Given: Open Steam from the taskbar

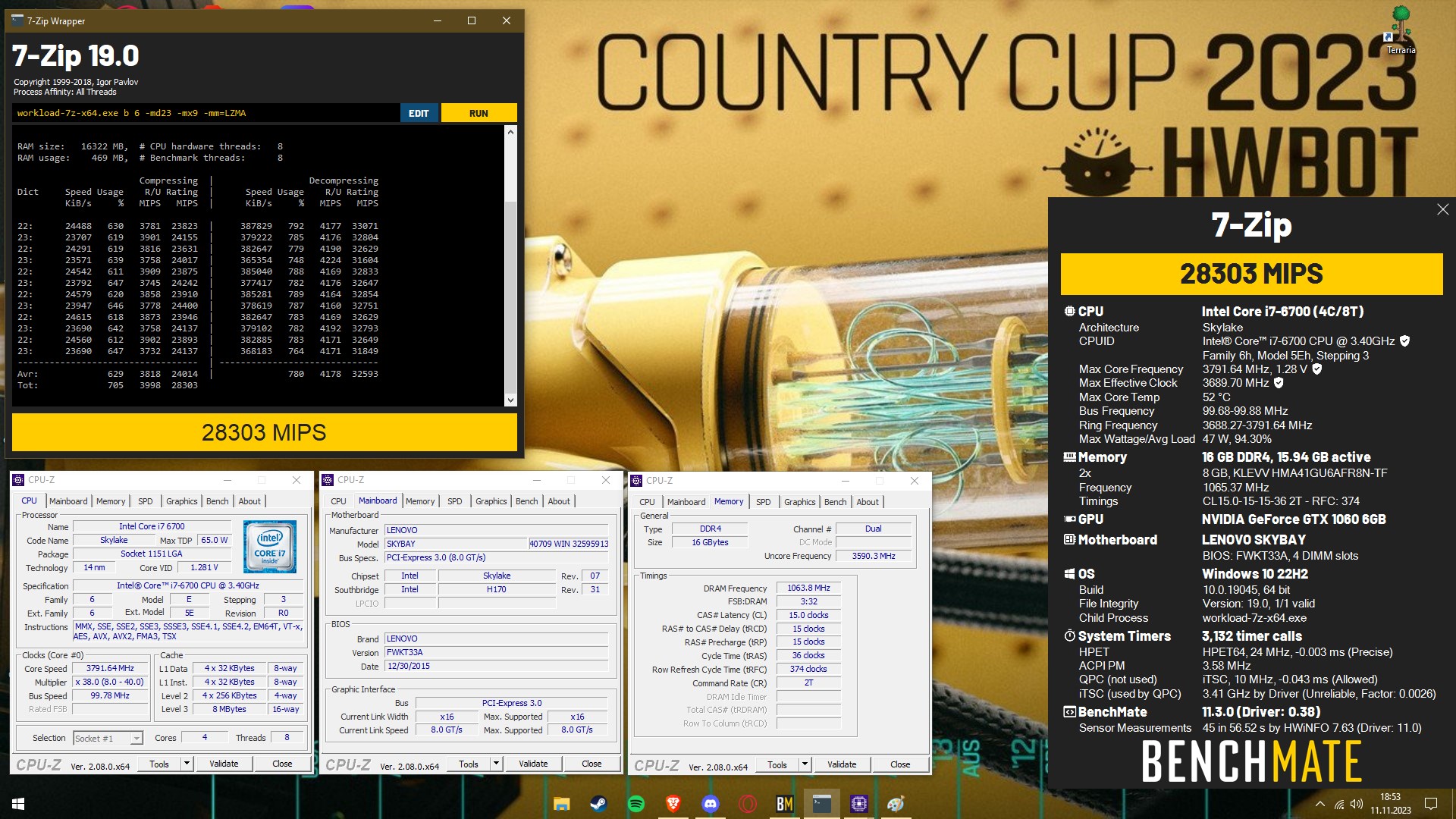Looking at the screenshot, I should coord(599,804).
